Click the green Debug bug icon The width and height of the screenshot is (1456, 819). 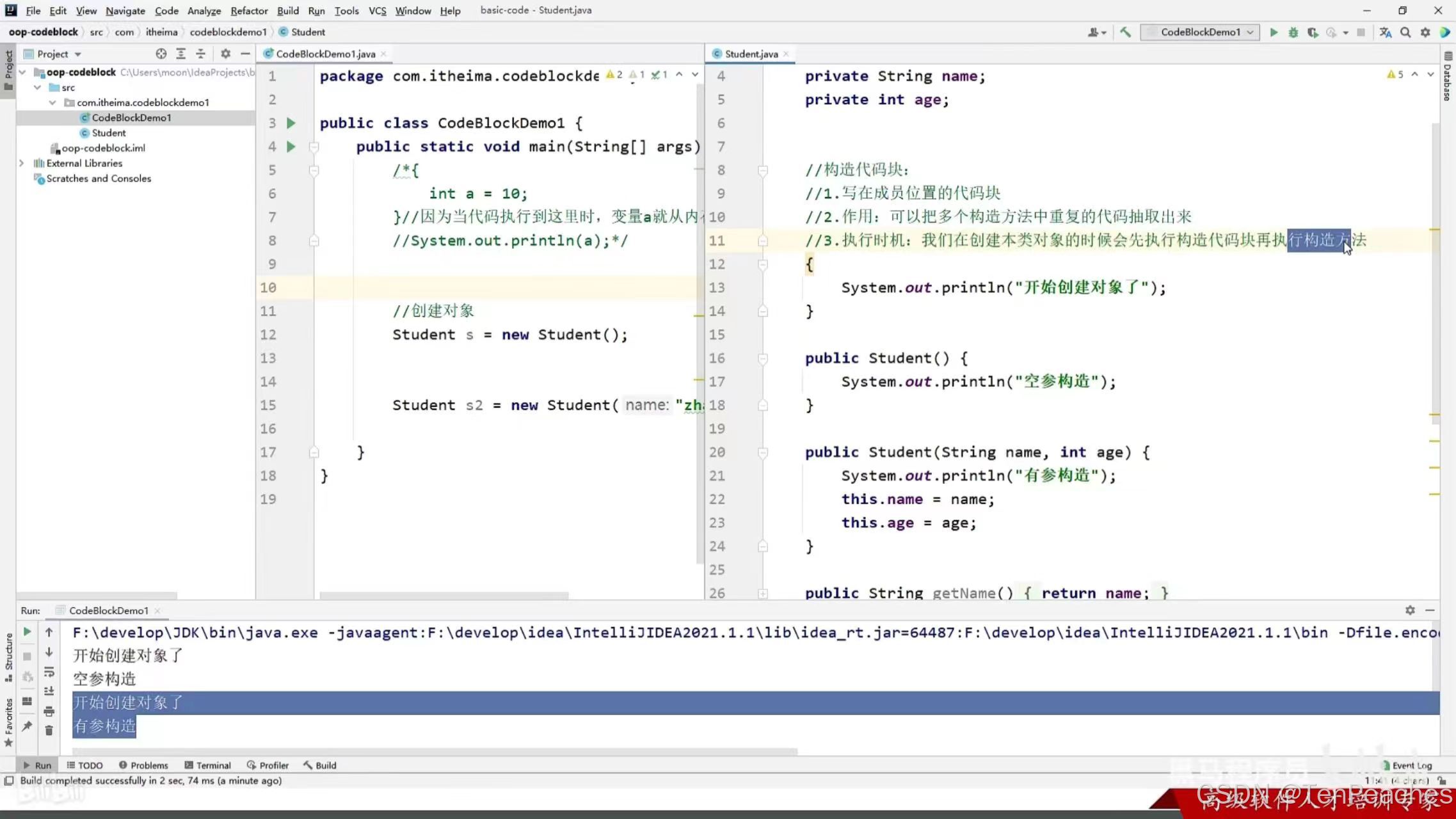1293,32
